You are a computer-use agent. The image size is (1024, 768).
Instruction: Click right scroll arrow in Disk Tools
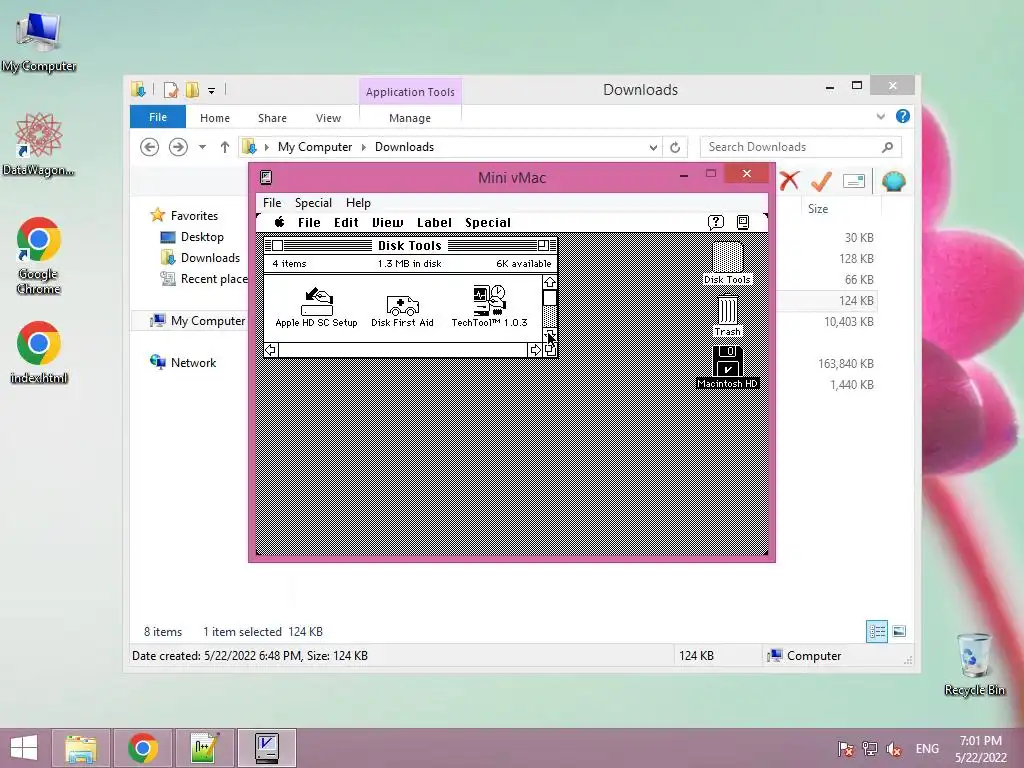tap(535, 350)
